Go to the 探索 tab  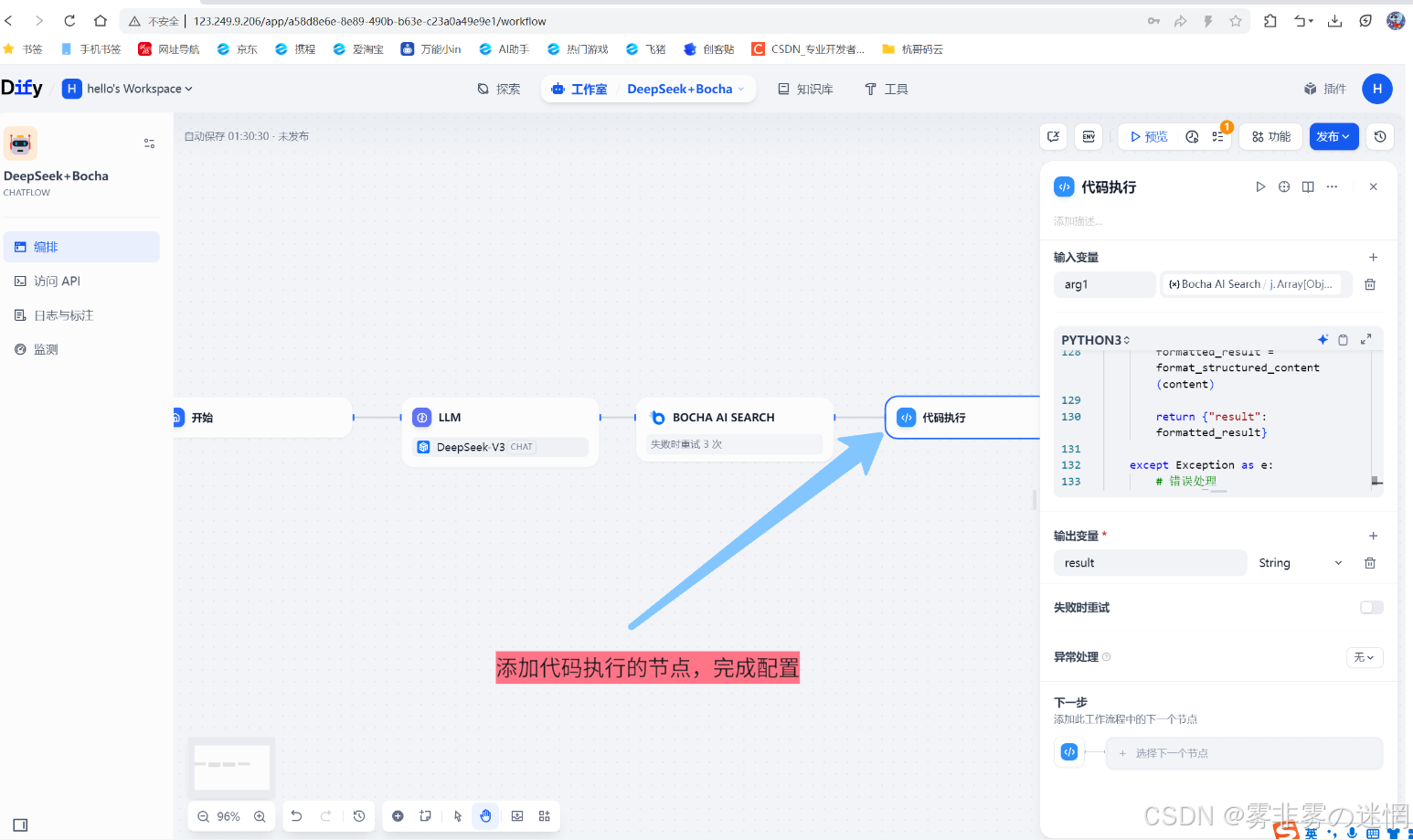[499, 89]
